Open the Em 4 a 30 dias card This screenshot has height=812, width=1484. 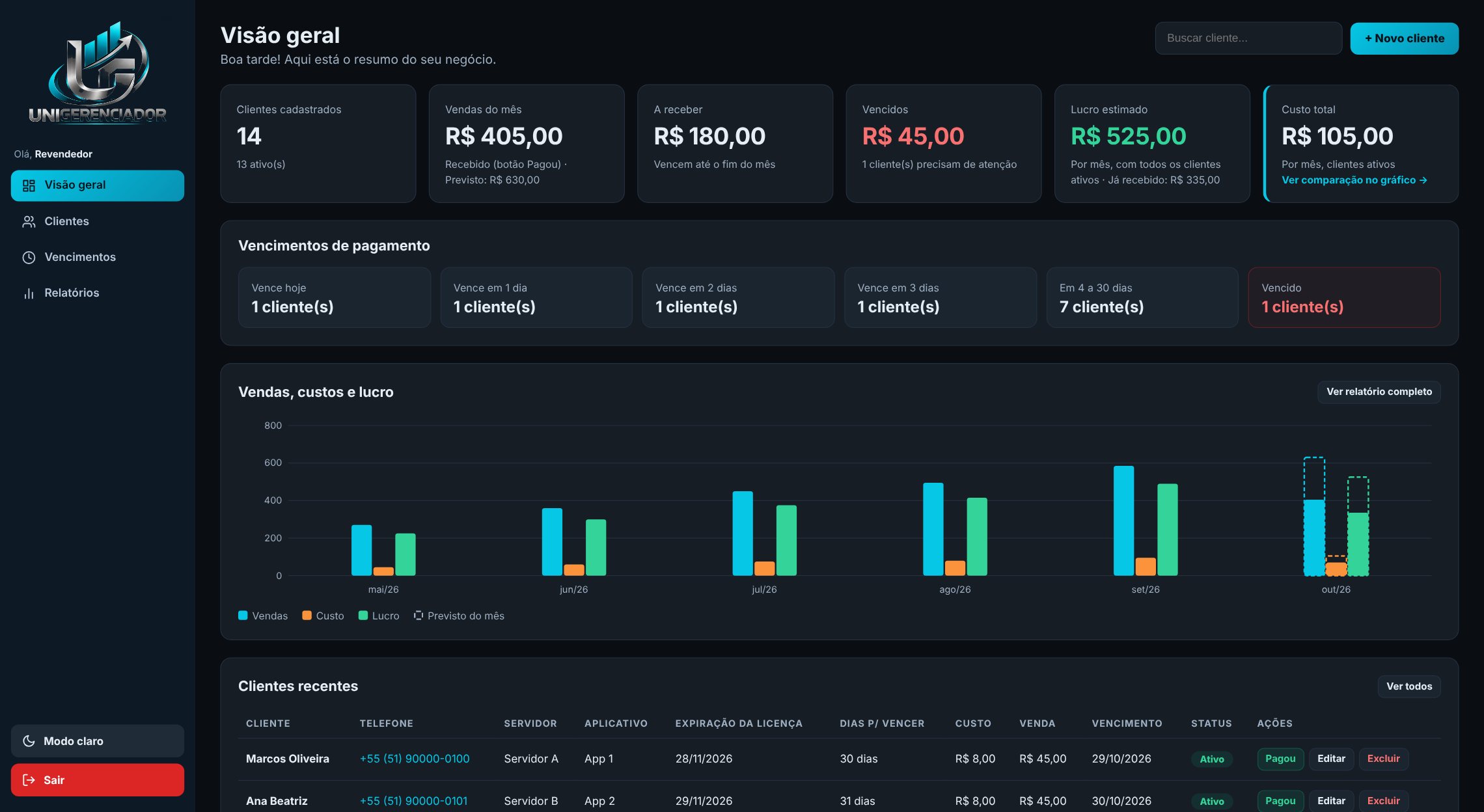point(1142,297)
